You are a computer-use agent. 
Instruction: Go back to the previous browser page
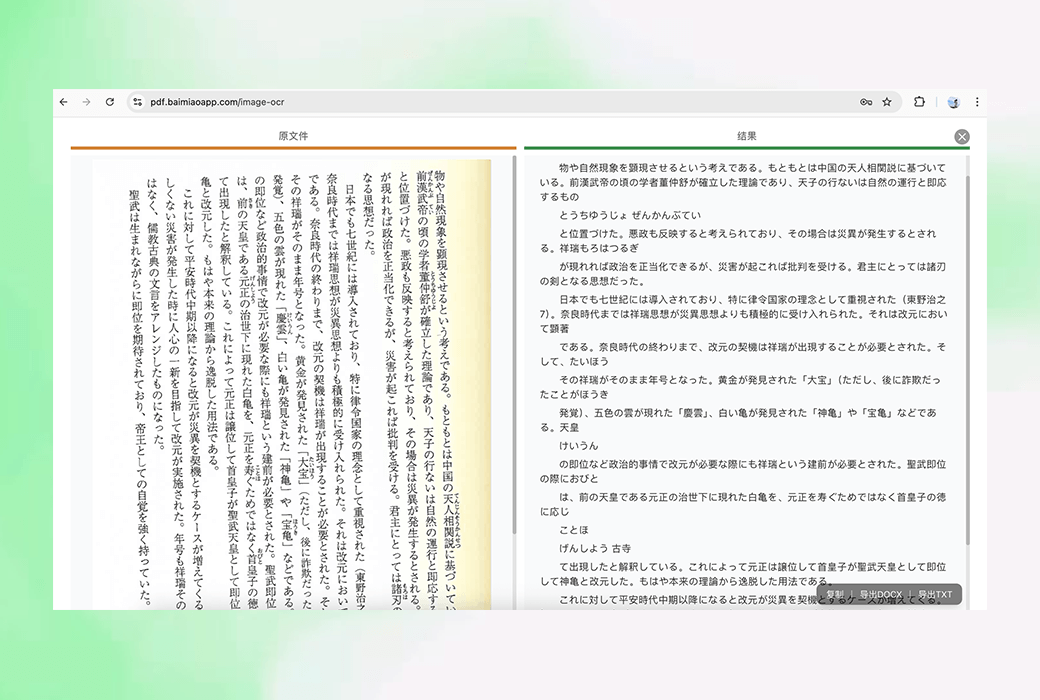[x=64, y=102]
